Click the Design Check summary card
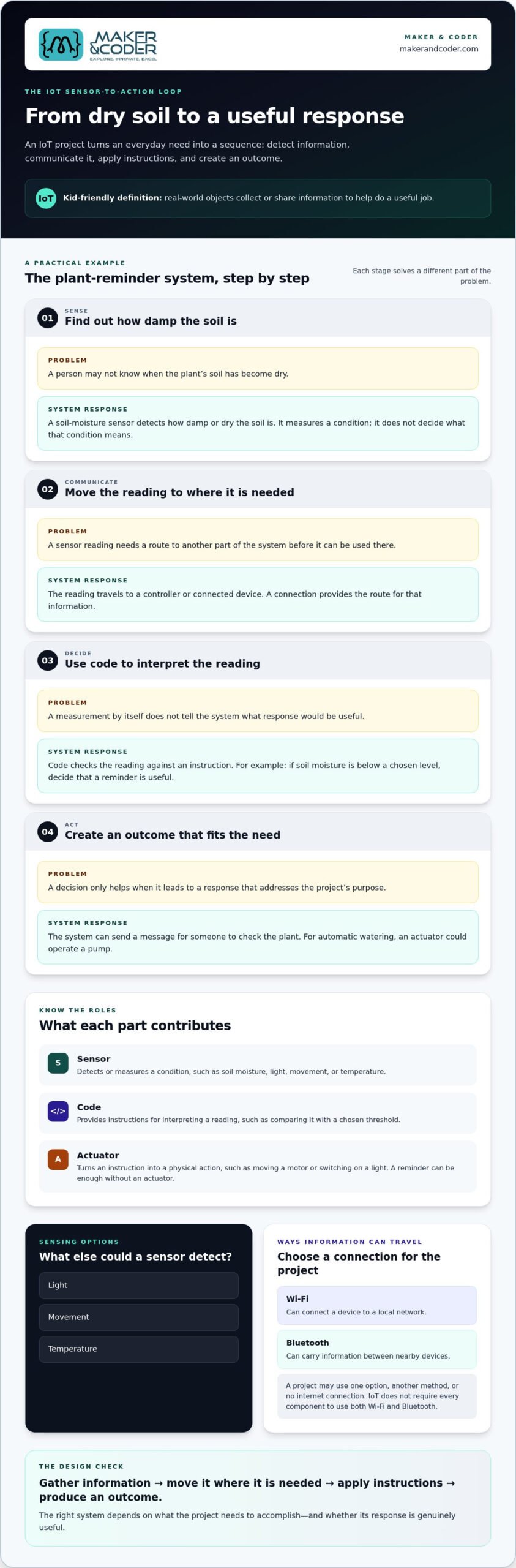516x1568 pixels. tap(258, 1498)
